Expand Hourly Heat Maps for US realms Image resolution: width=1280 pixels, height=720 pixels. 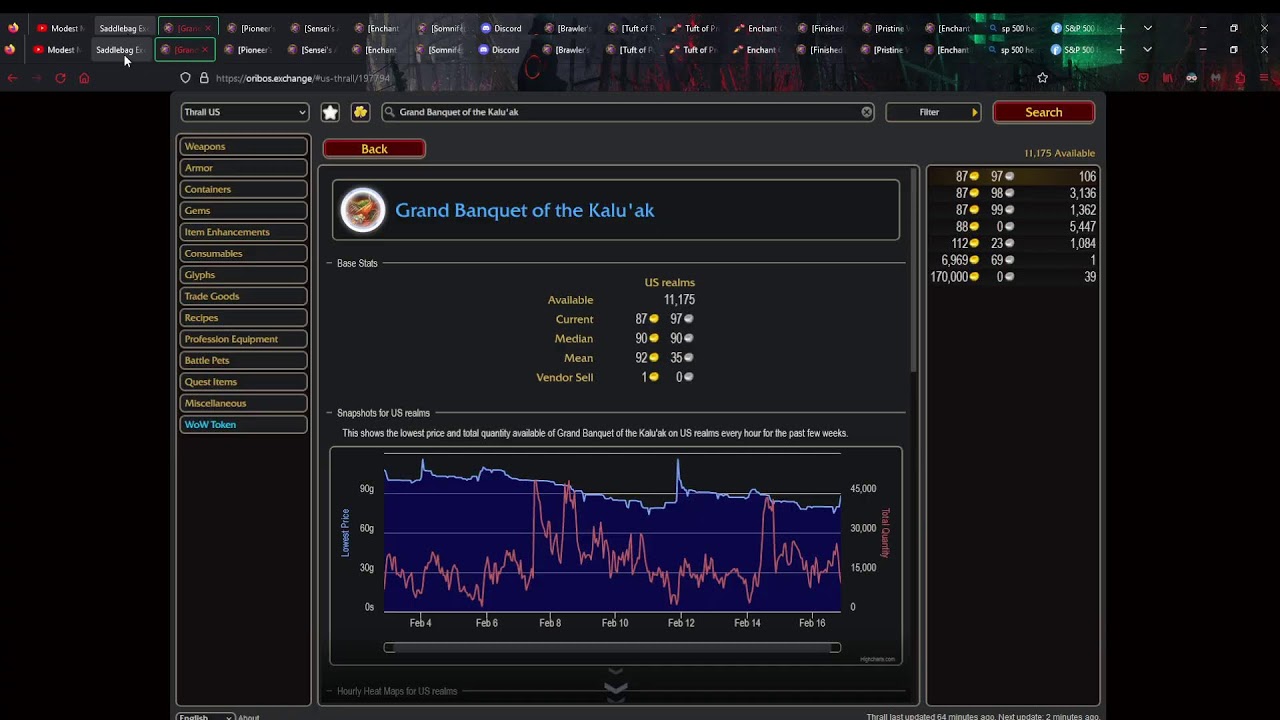click(397, 691)
